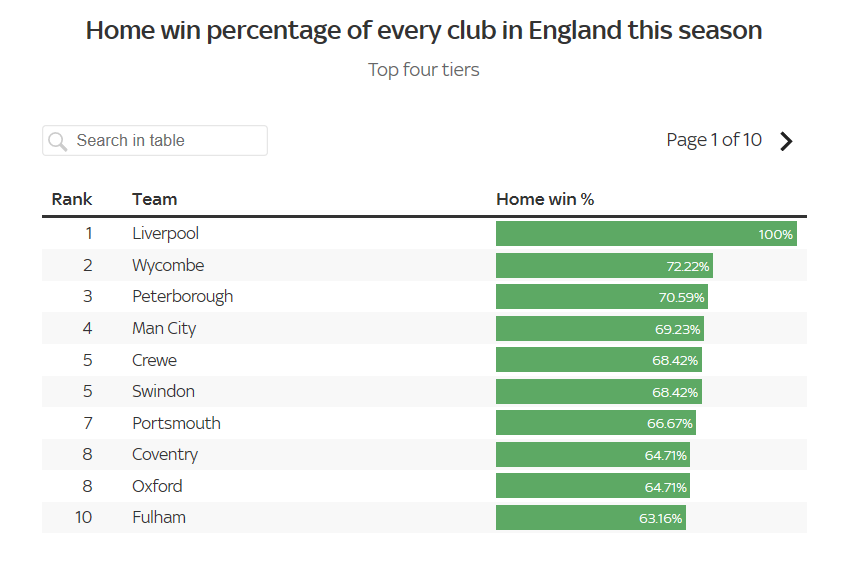Type in the Search in table field
Screen dimensions: 841x561
(x=165, y=141)
